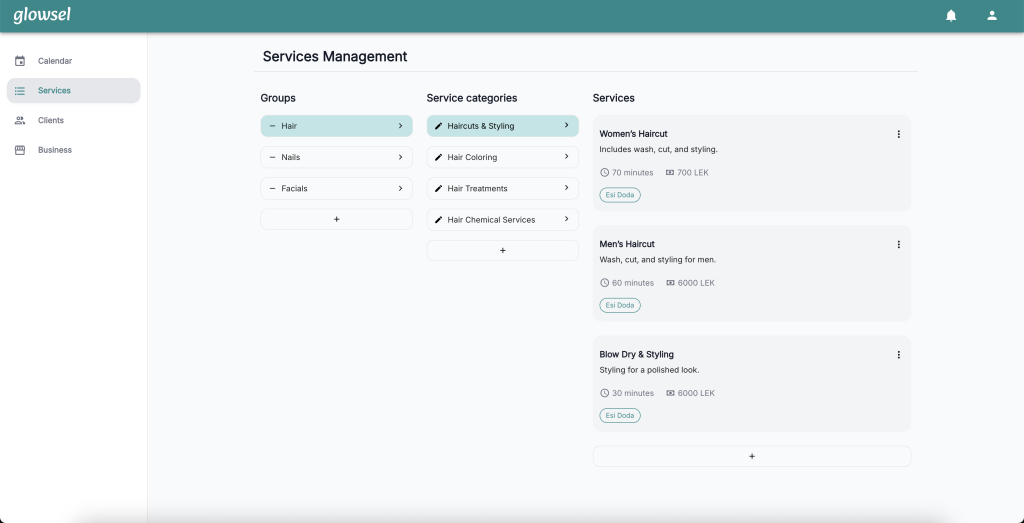The image size is (1024, 523).
Task: Expand Hair Coloring category arrow
Action: (566, 157)
